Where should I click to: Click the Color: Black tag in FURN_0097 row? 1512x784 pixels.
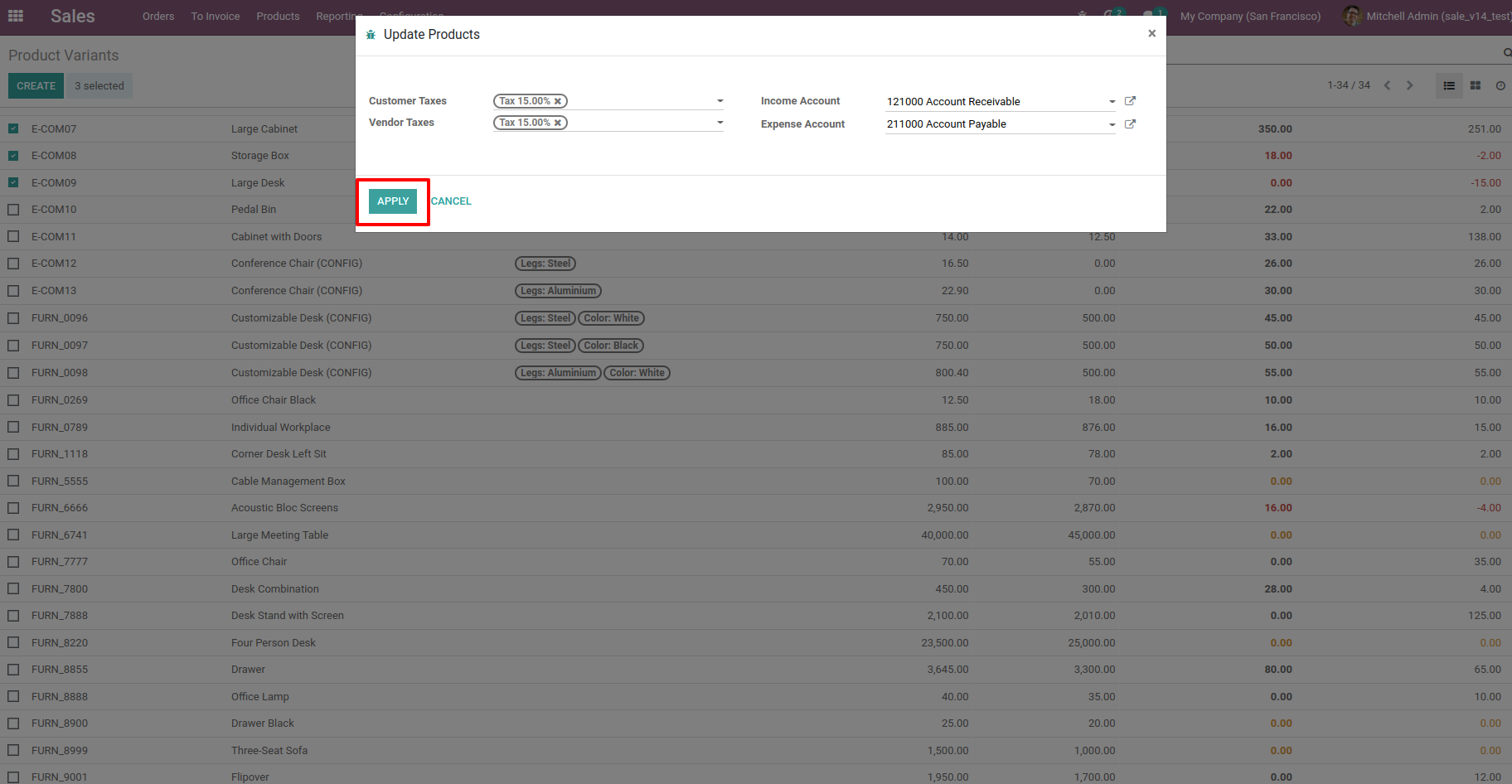(611, 346)
